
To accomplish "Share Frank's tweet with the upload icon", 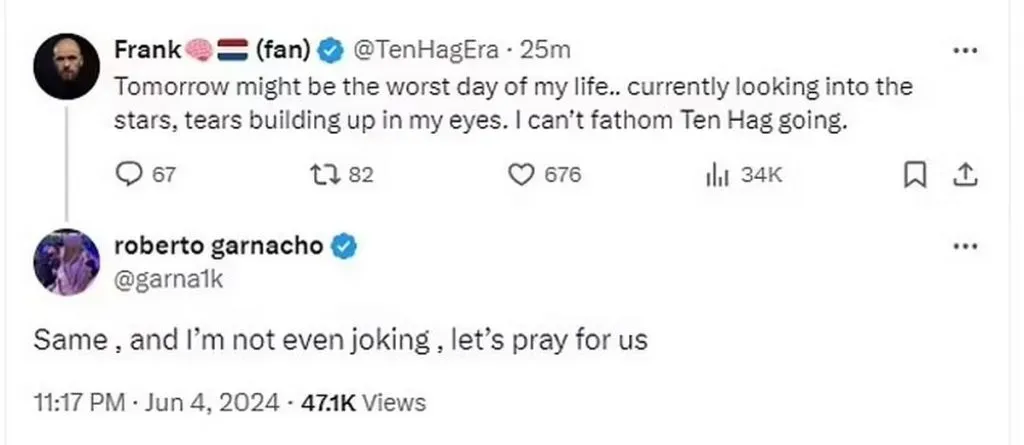I will coord(964,175).
